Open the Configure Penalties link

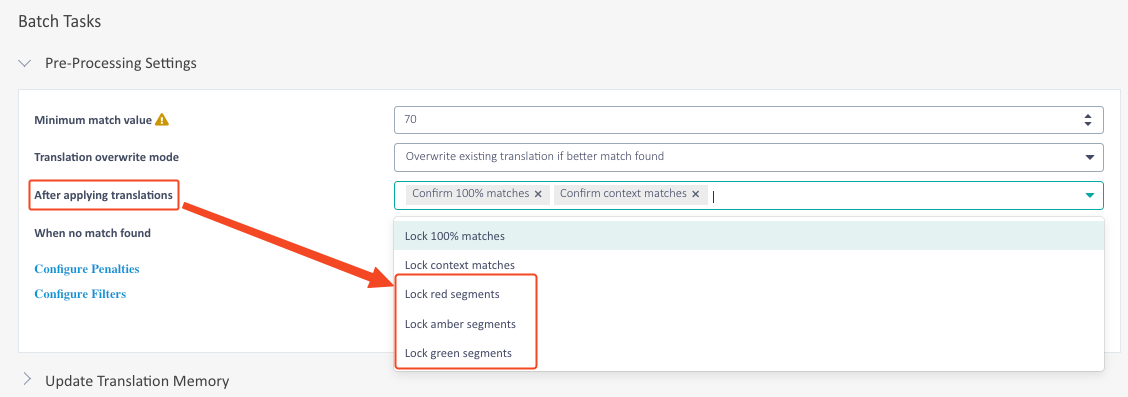click(87, 269)
